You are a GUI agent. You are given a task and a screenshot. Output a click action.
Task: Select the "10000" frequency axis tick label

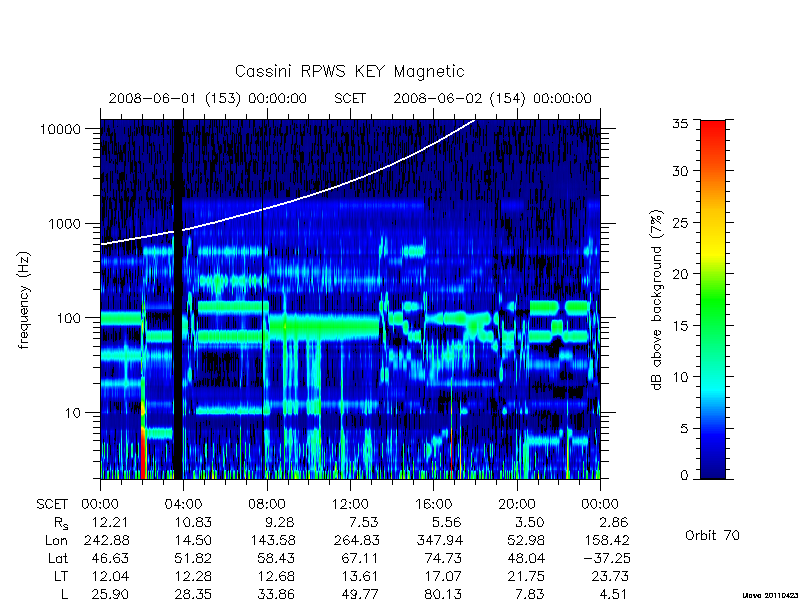pos(60,130)
